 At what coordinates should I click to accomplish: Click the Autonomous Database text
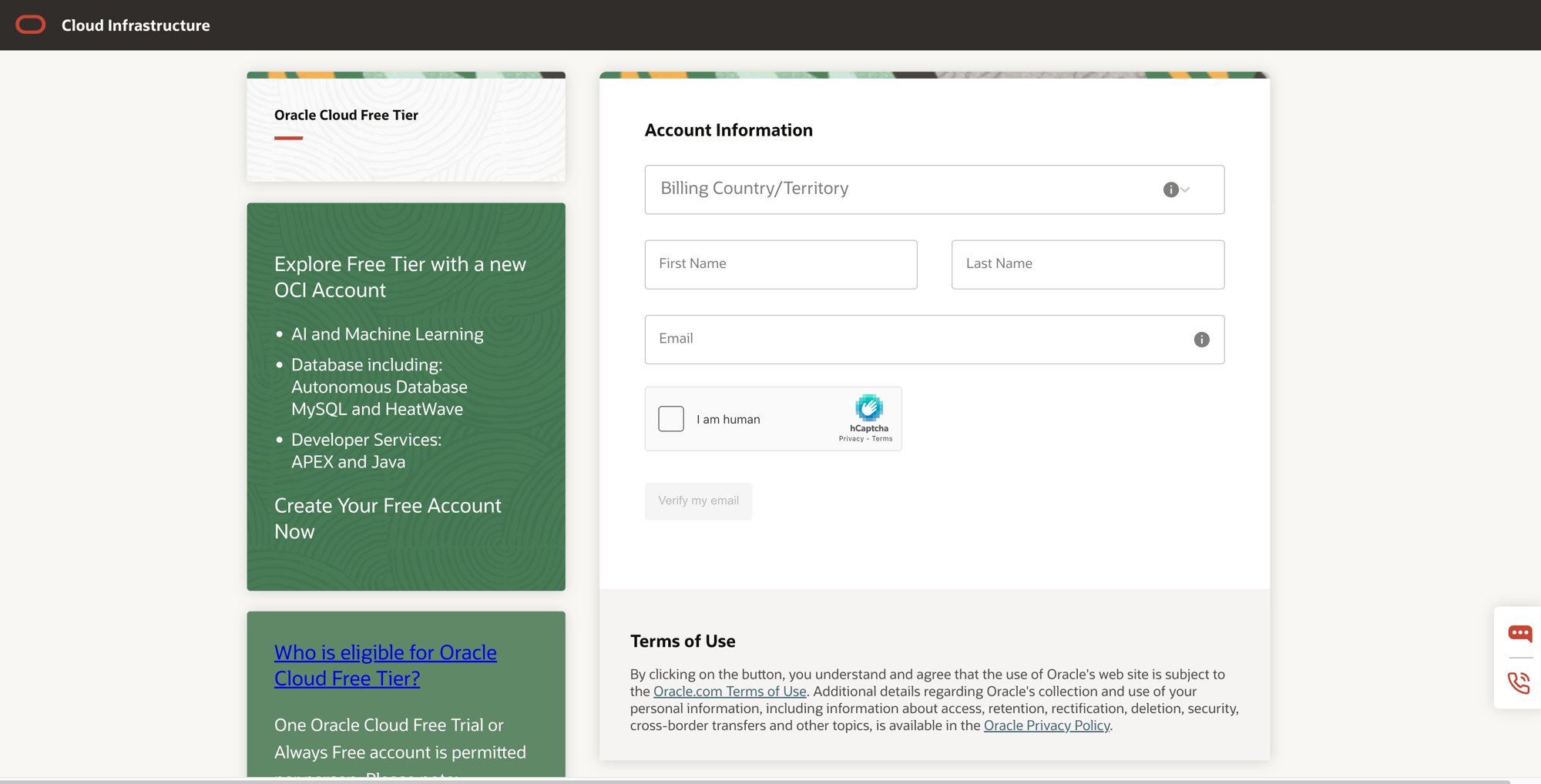click(x=379, y=387)
